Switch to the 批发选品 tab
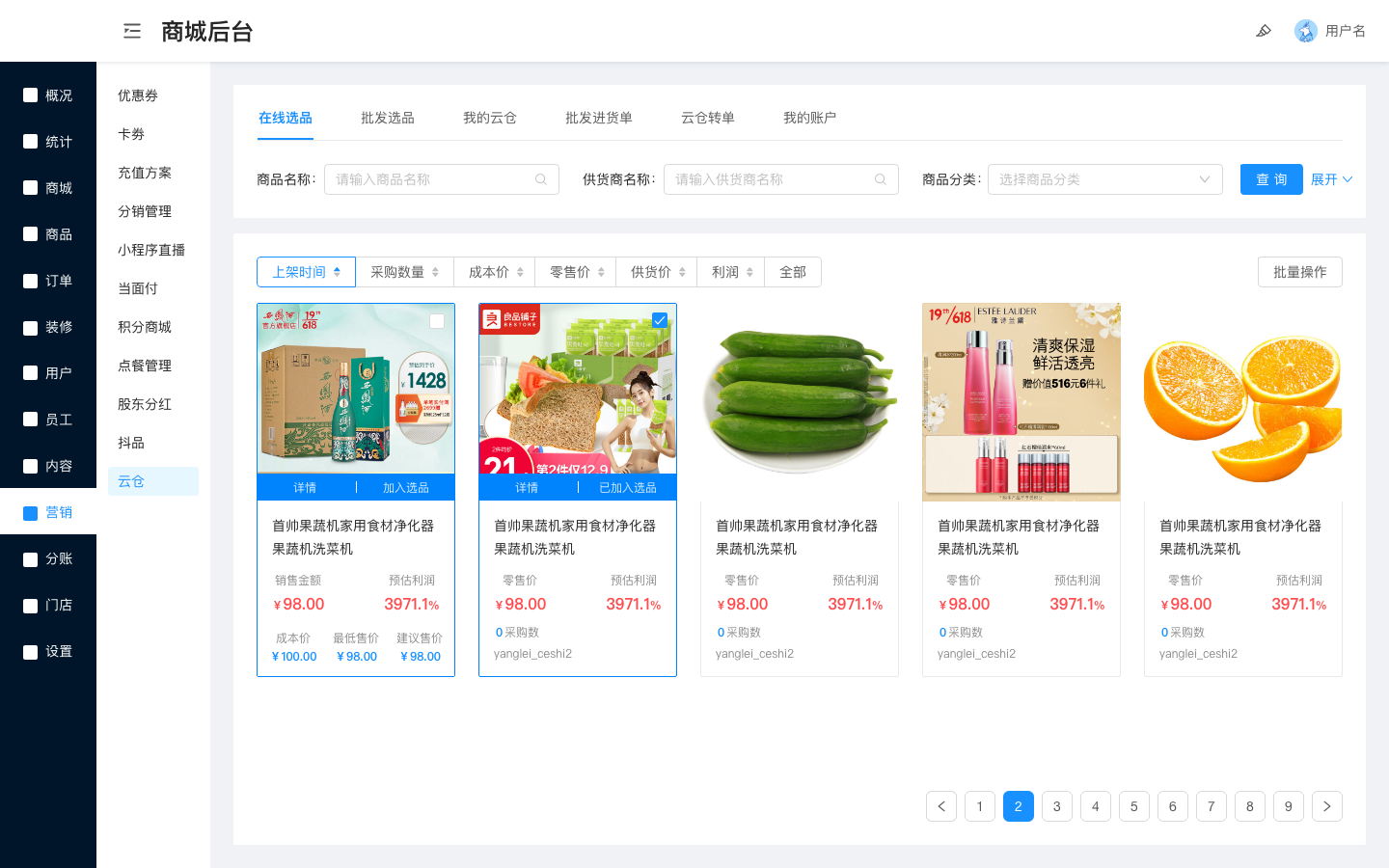The height and width of the screenshot is (868, 1389). 388,118
